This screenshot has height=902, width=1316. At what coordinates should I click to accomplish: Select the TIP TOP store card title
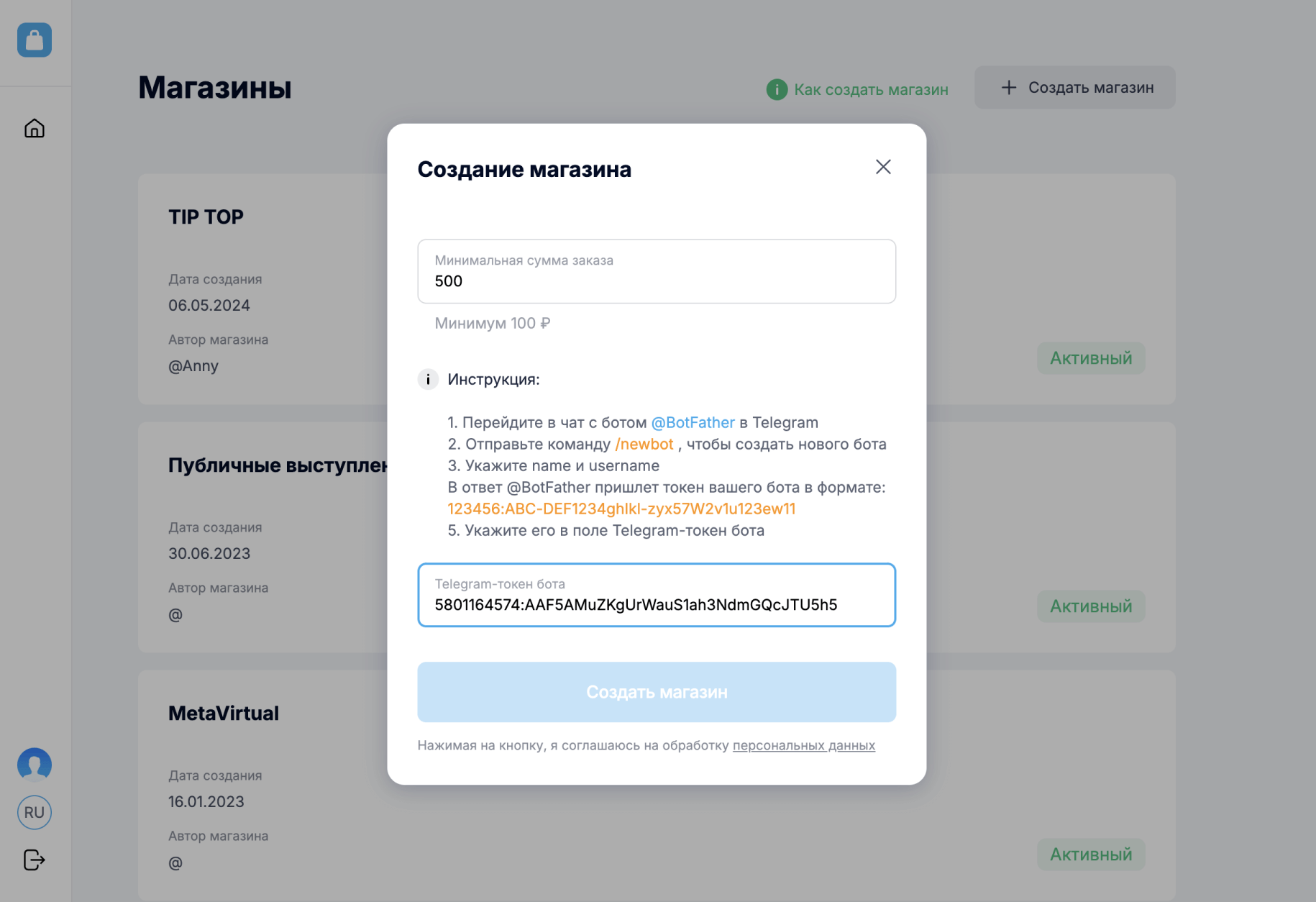(206, 217)
